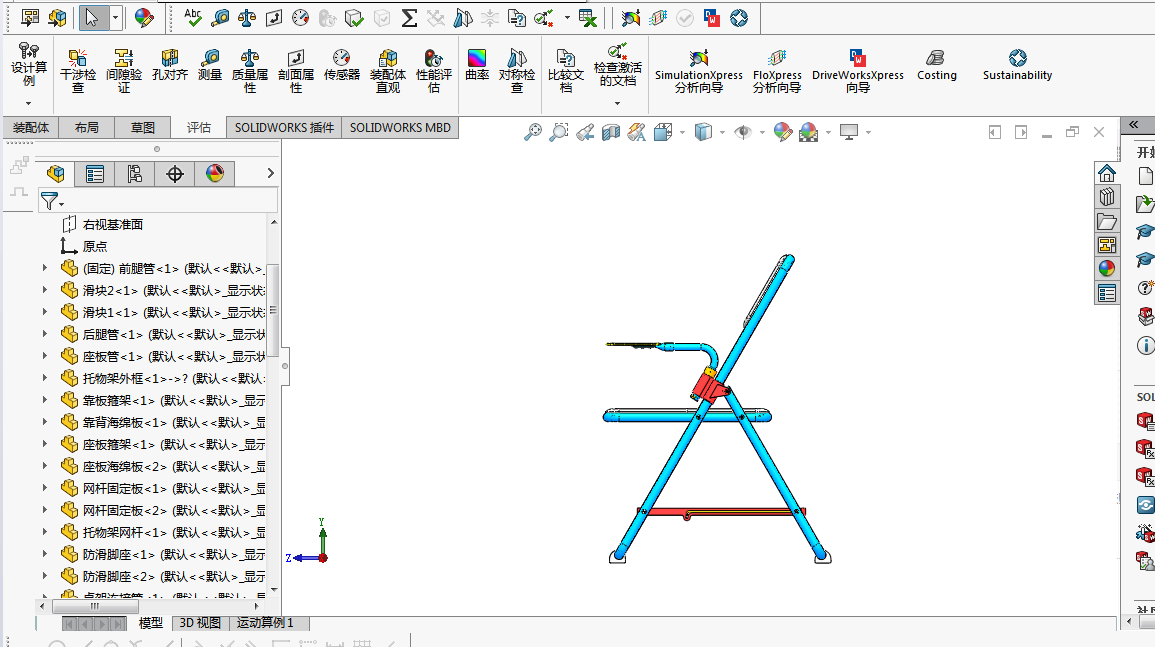Viewport: 1155px width, 647px height.
Task: Open the tree filter dropdown
Action: pos(52,200)
